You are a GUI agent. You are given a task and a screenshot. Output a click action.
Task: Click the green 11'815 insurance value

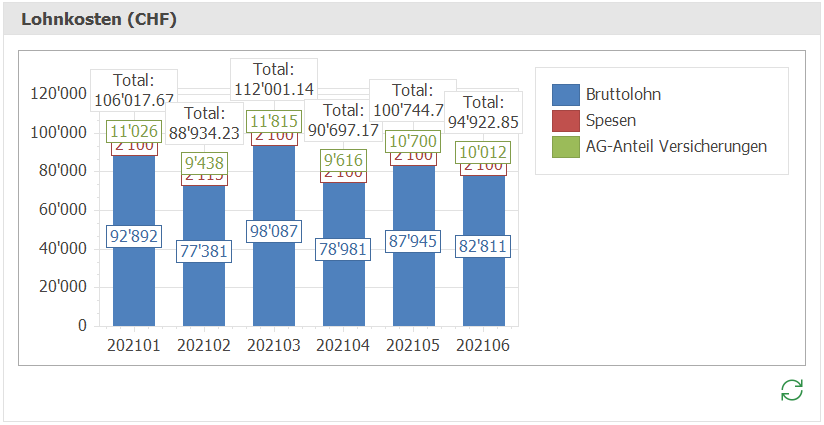(x=274, y=121)
